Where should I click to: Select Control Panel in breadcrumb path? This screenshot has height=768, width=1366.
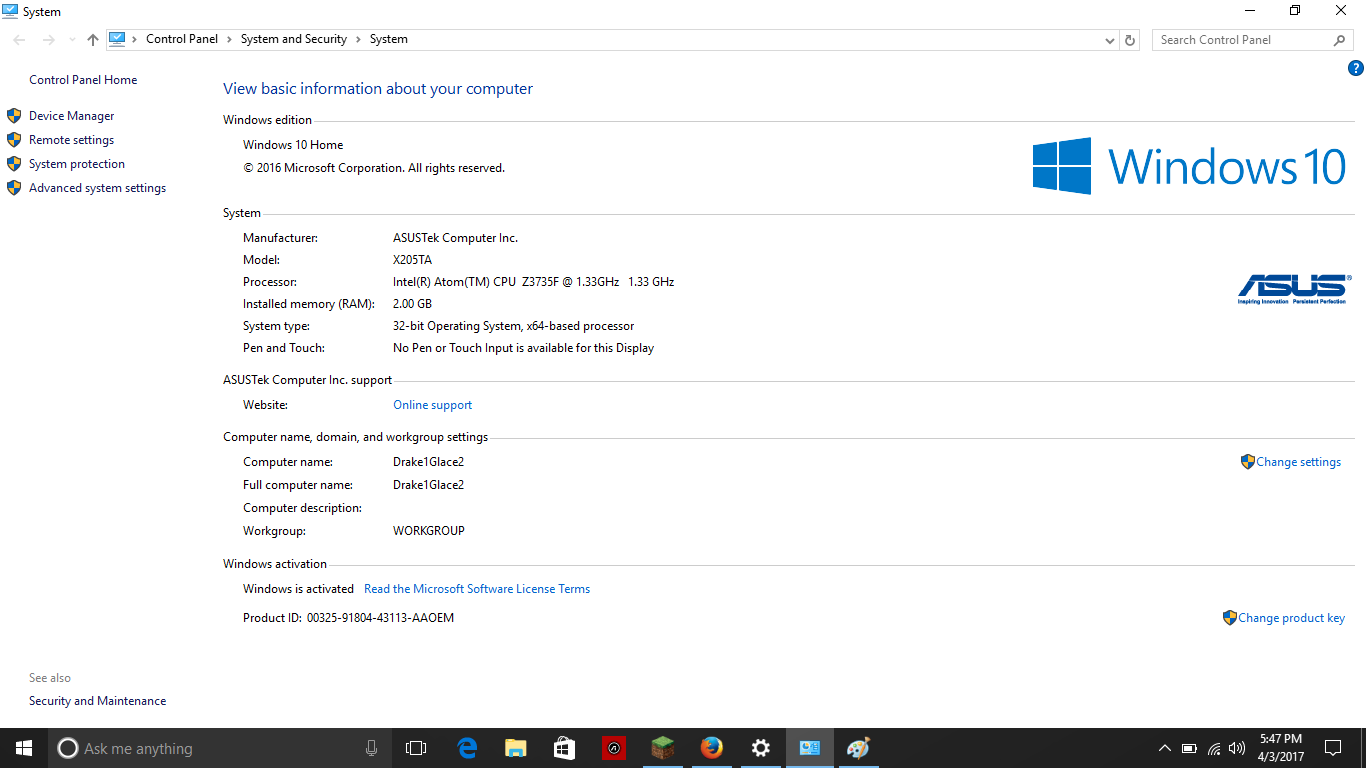click(x=181, y=39)
